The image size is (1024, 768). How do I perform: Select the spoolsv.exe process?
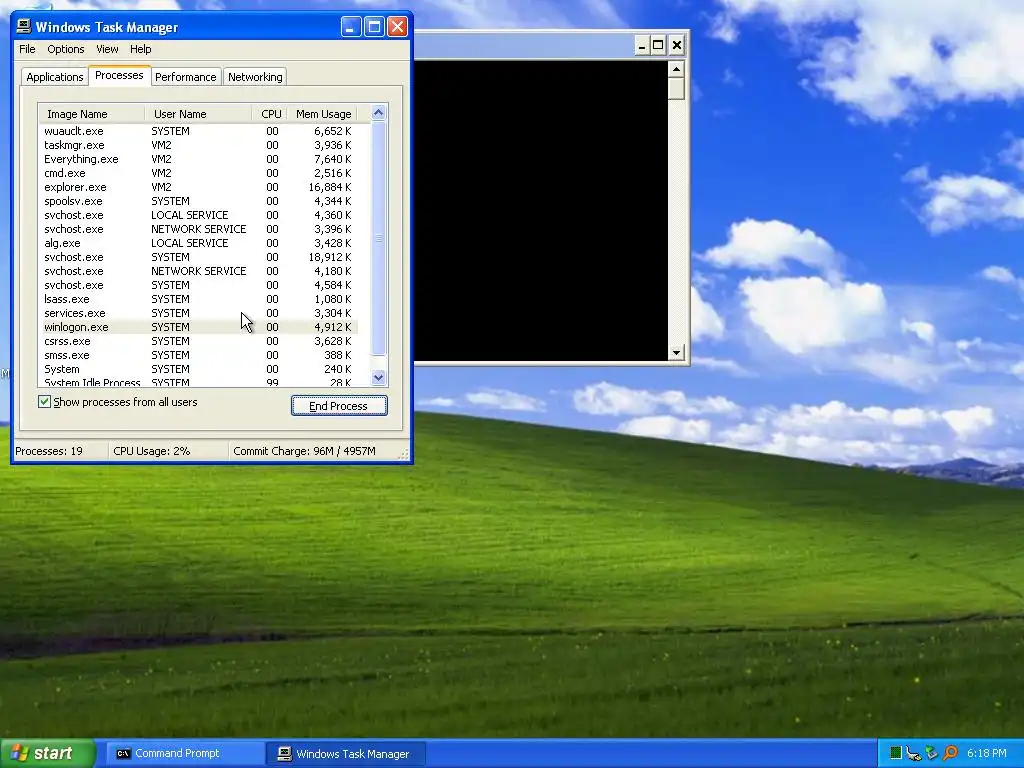coord(199,201)
